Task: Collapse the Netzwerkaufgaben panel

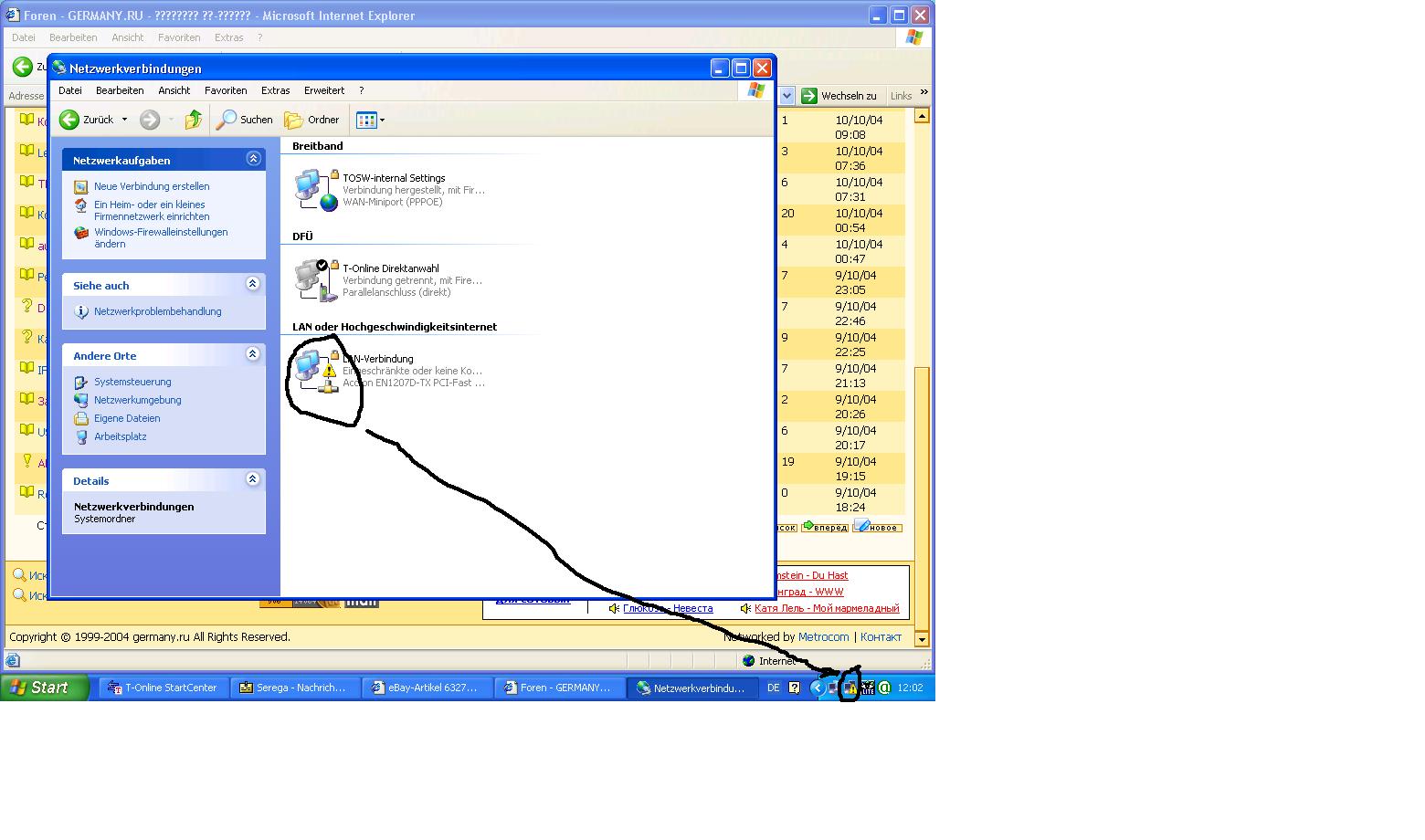Action: tap(253, 159)
